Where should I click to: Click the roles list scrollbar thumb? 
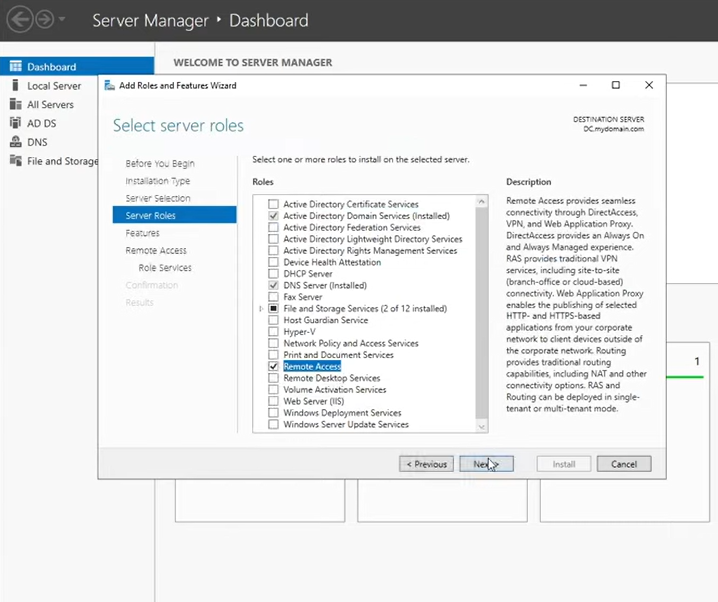coord(481,312)
